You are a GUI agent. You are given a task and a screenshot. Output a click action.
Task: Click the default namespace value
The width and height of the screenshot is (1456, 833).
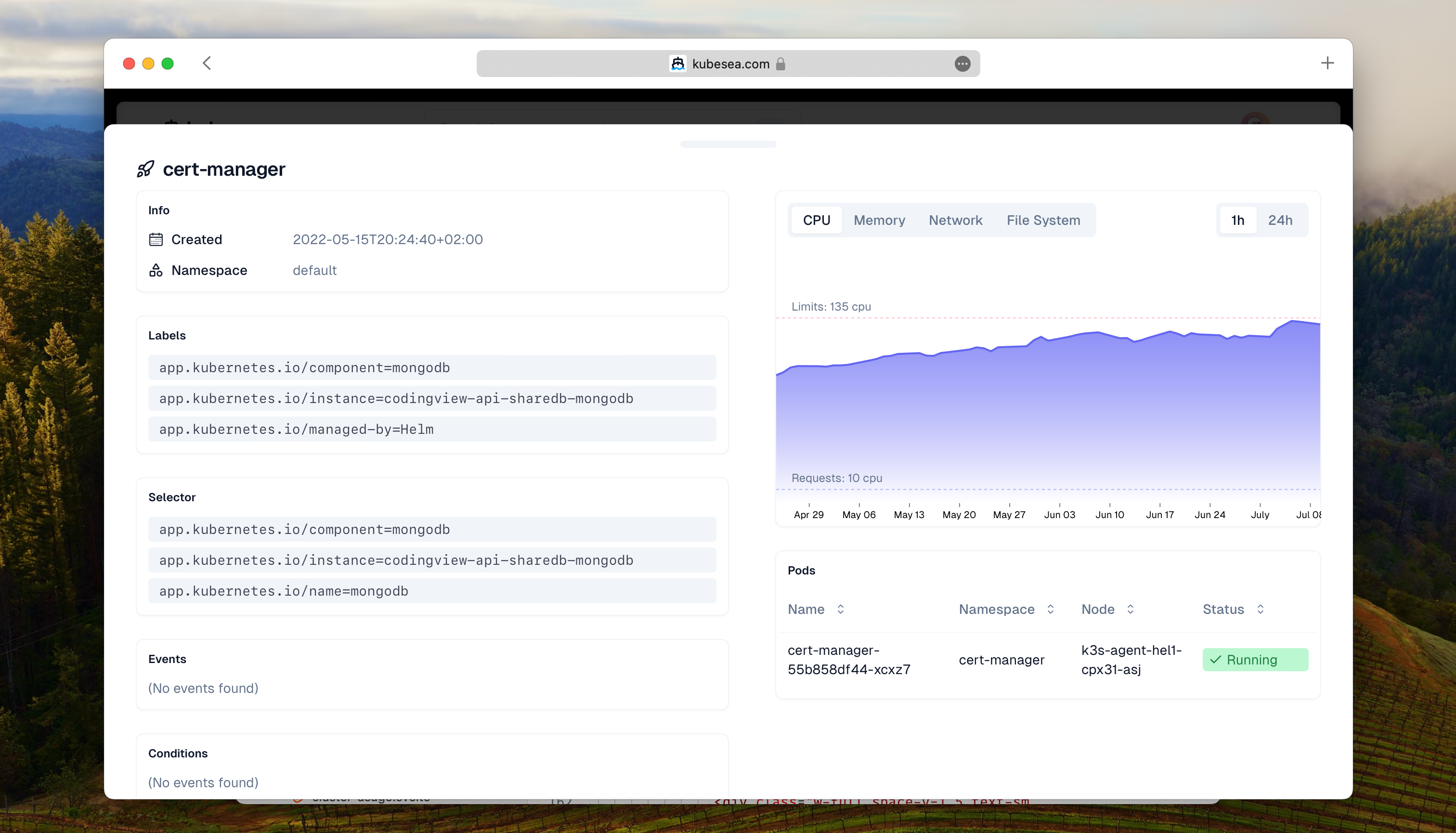315,270
